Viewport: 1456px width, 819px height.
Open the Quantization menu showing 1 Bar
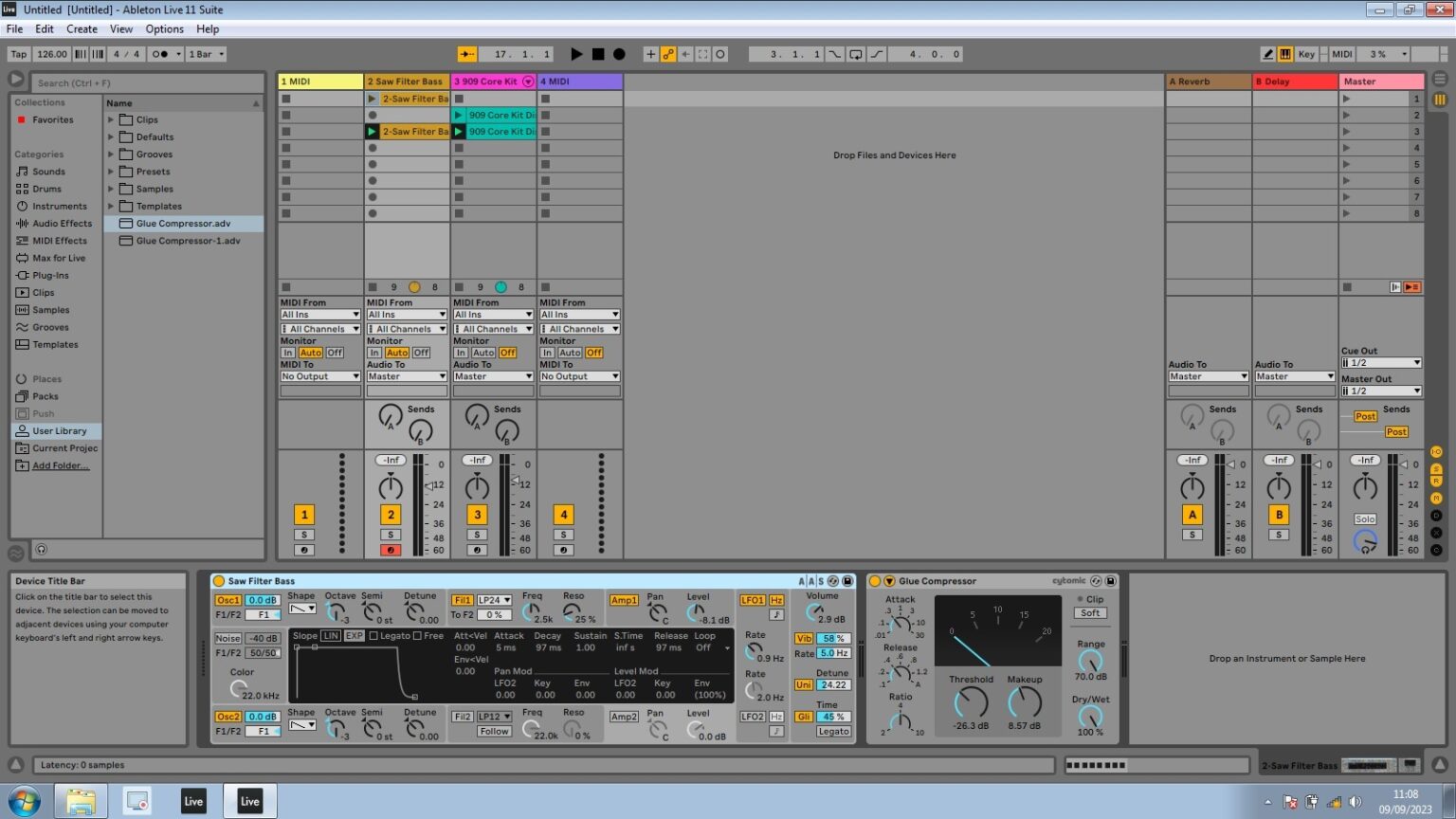click(x=207, y=54)
